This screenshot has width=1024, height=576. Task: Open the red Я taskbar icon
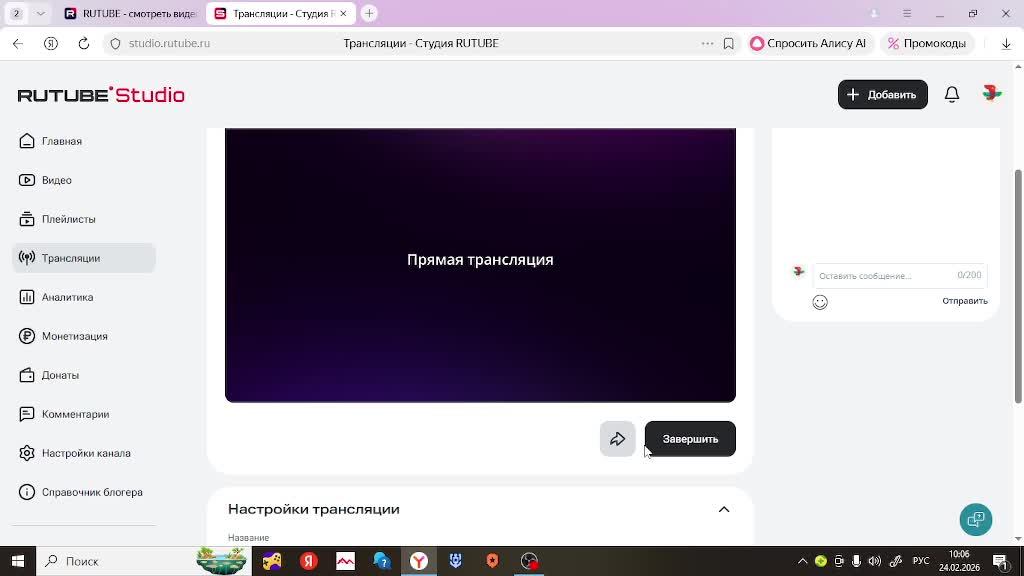coord(309,561)
